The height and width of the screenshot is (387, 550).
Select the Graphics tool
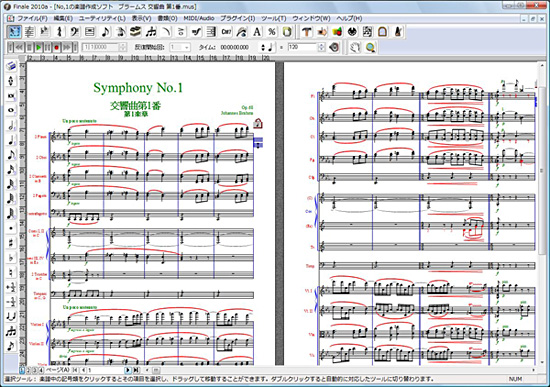[337, 32]
